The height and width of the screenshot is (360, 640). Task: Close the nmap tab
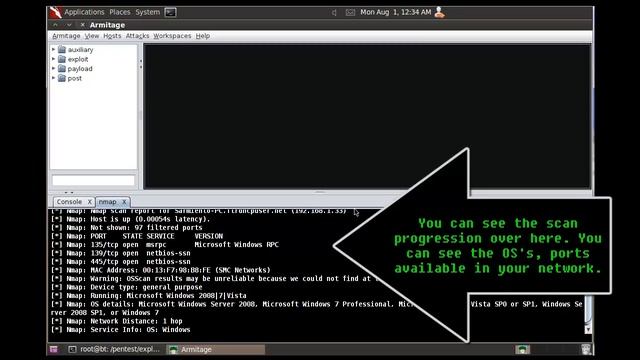[x=124, y=202]
